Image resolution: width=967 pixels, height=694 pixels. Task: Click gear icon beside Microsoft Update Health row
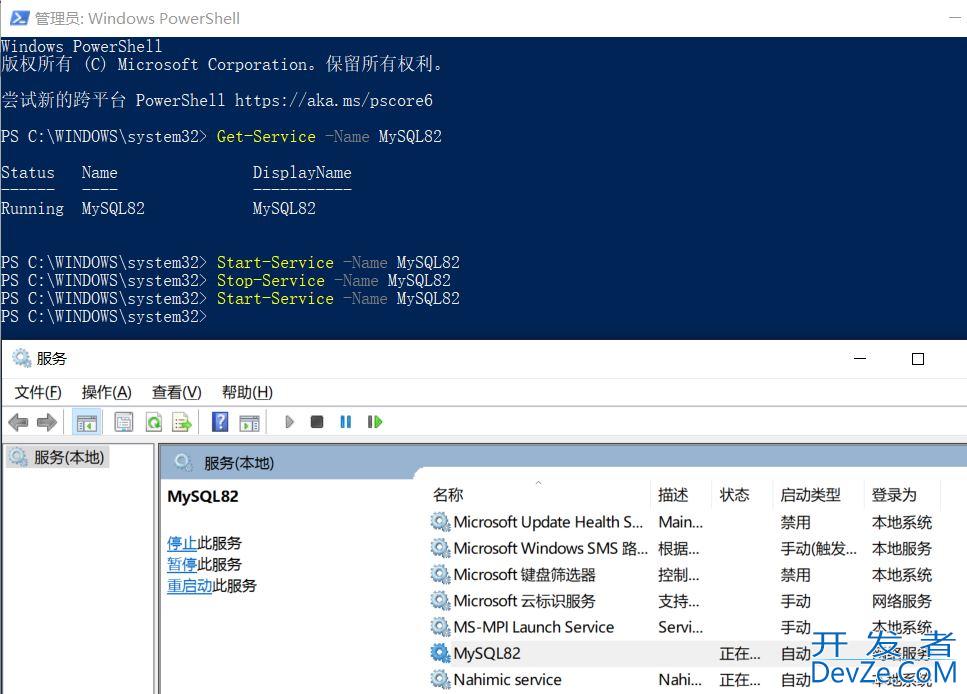[x=440, y=523]
